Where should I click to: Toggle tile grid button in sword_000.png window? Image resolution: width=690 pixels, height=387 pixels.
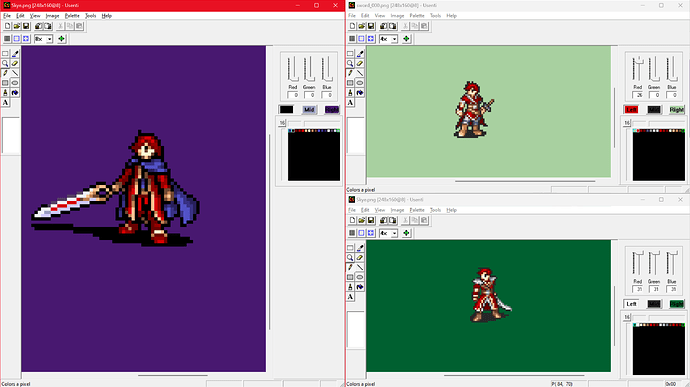371,39
